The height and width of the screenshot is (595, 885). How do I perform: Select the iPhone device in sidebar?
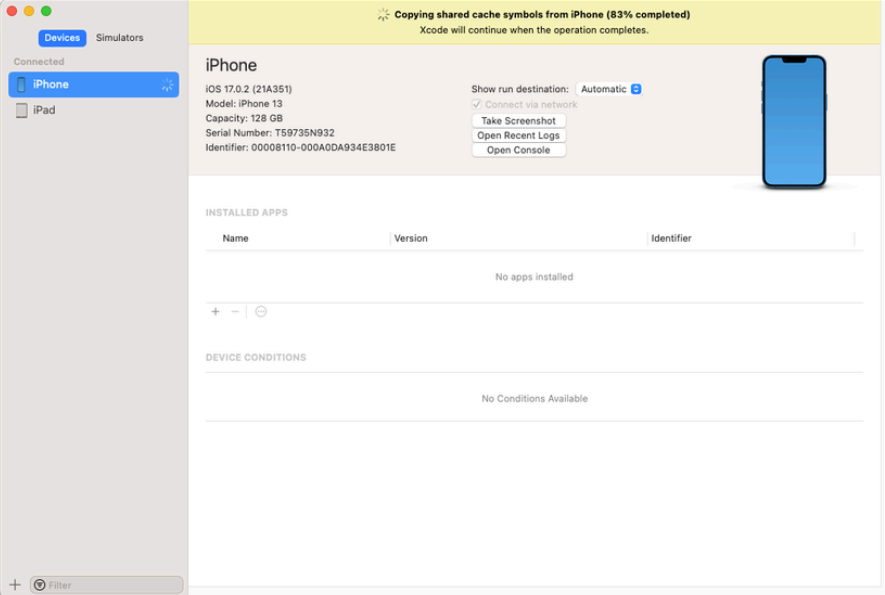pos(94,85)
